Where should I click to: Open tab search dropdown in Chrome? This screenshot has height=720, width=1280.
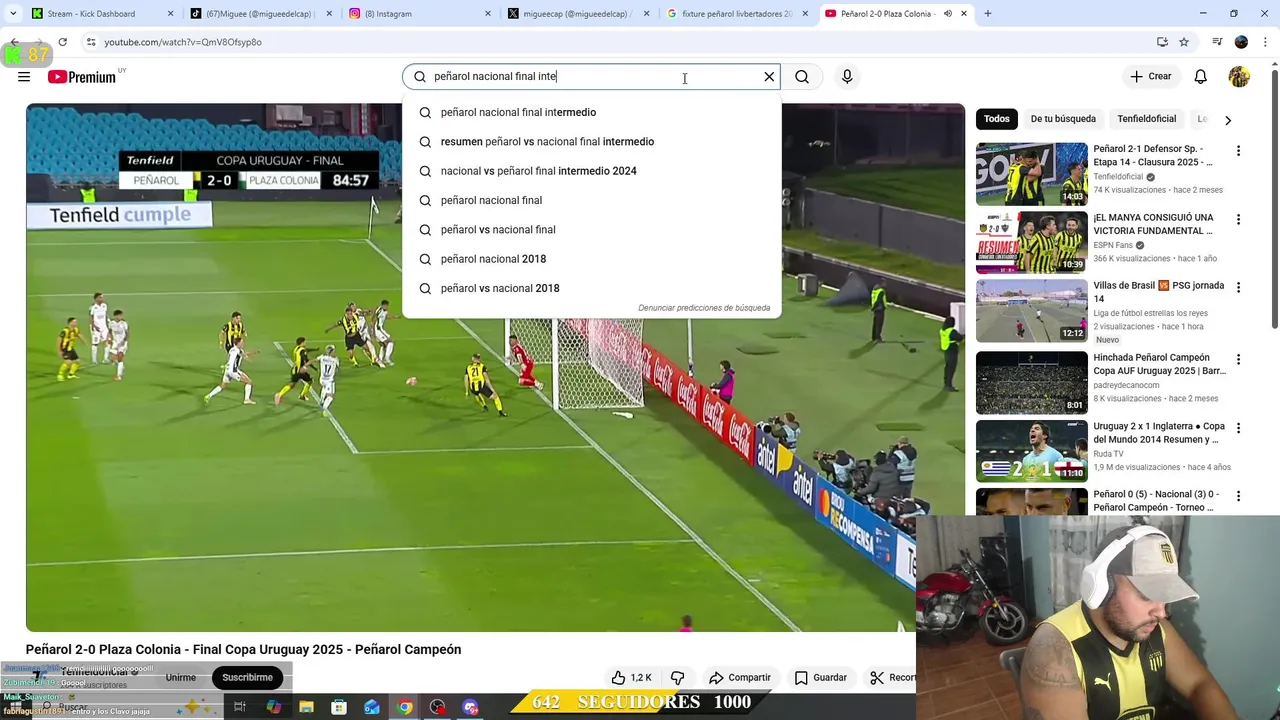pyautogui.click(x=13, y=14)
